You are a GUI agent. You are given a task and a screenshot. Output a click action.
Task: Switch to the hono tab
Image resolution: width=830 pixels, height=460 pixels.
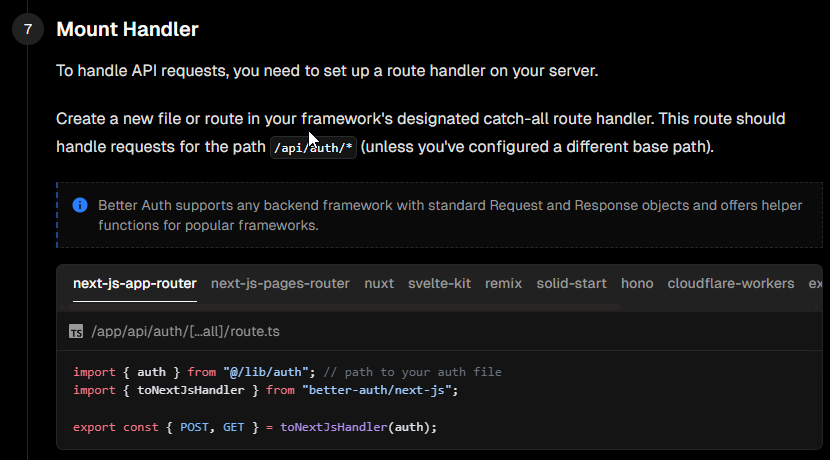click(x=637, y=283)
